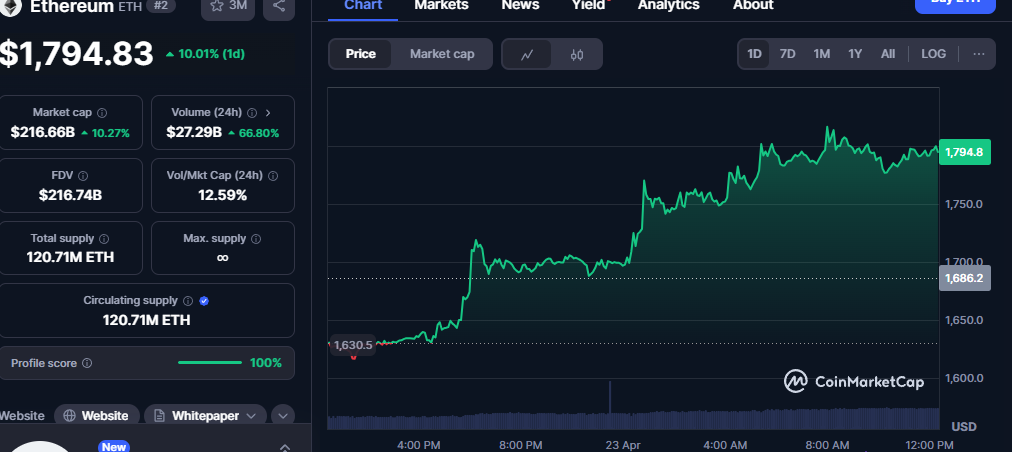The image size is (1012, 452).
Task: Select the Price toggle
Action: click(361, 54)
